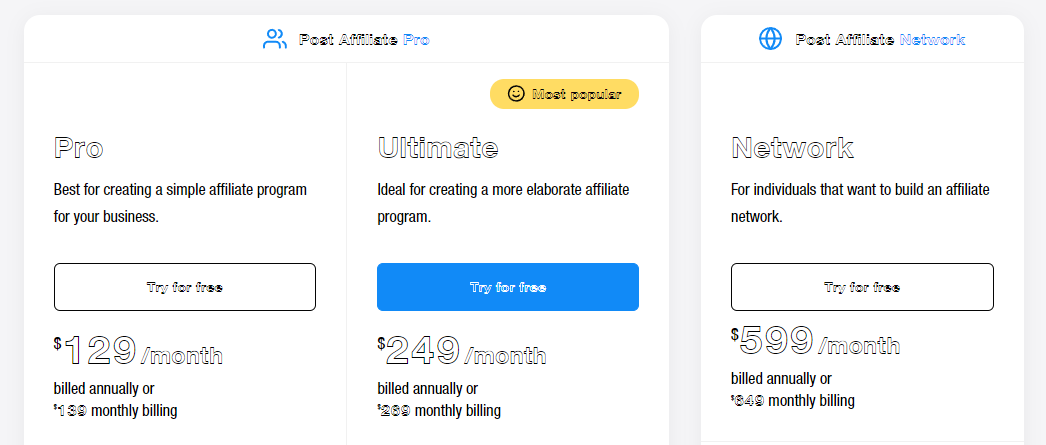The width and height of the screenshot is (1046, 445).
Task: Try the Network plan for free
Action: tap(862, 287)
